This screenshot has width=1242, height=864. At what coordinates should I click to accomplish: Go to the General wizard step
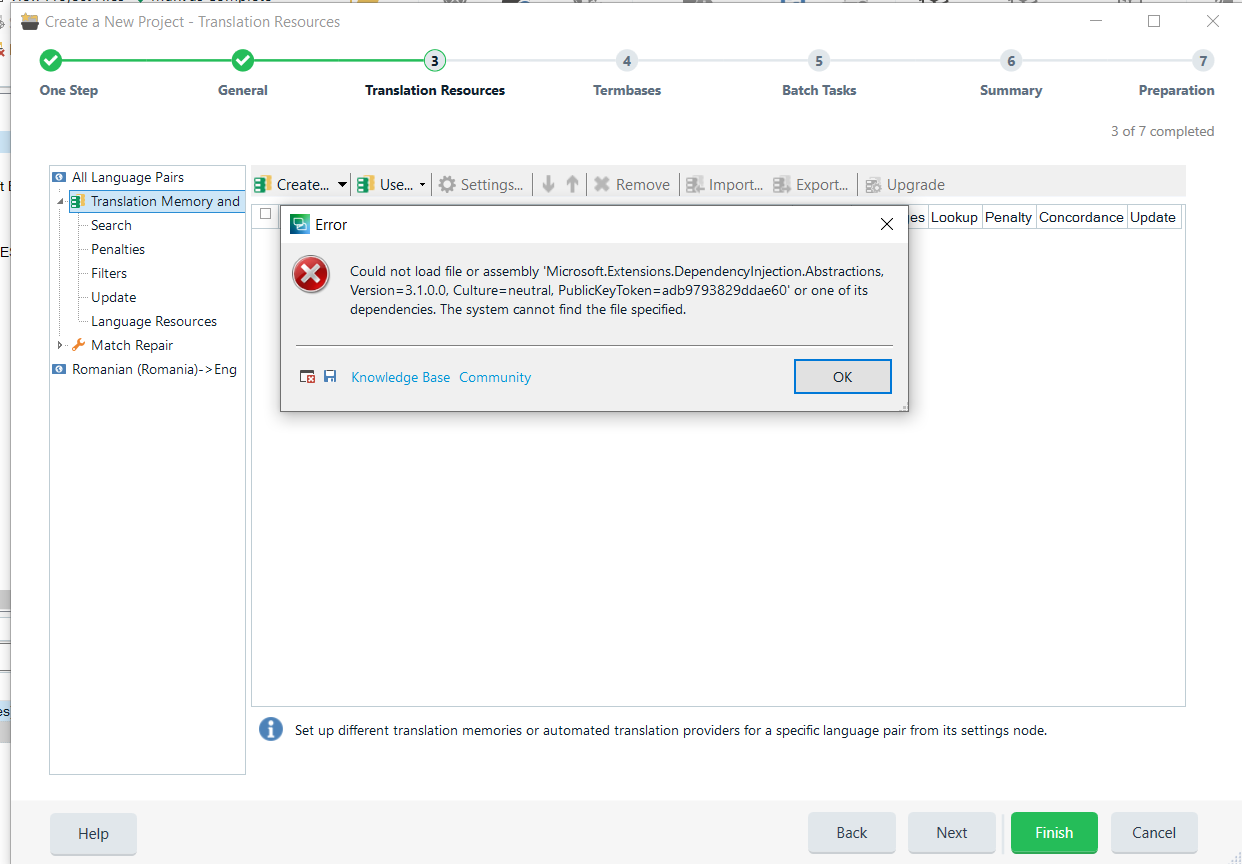click(243, 61)
